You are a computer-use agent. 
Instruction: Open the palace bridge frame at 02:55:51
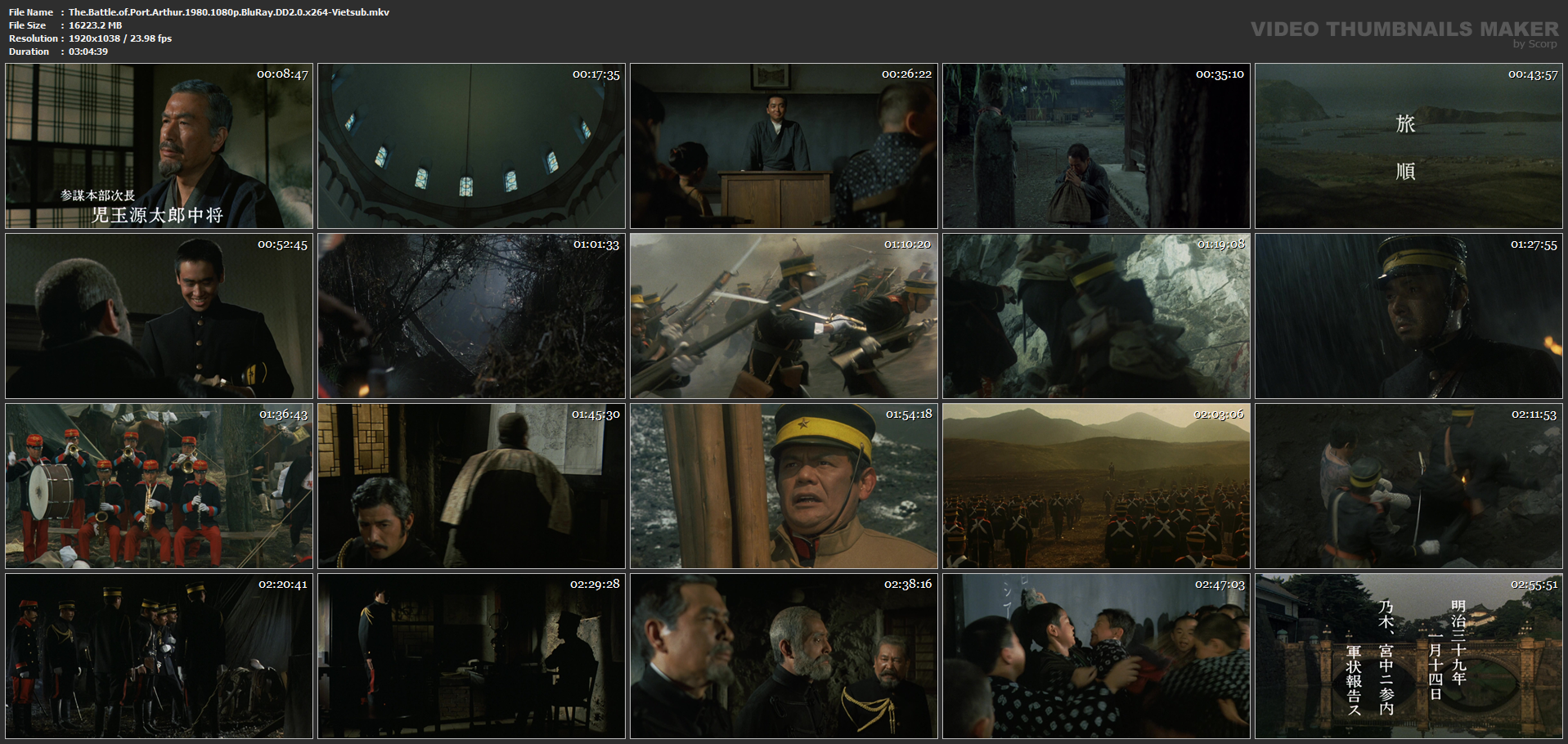(1409, 657)
